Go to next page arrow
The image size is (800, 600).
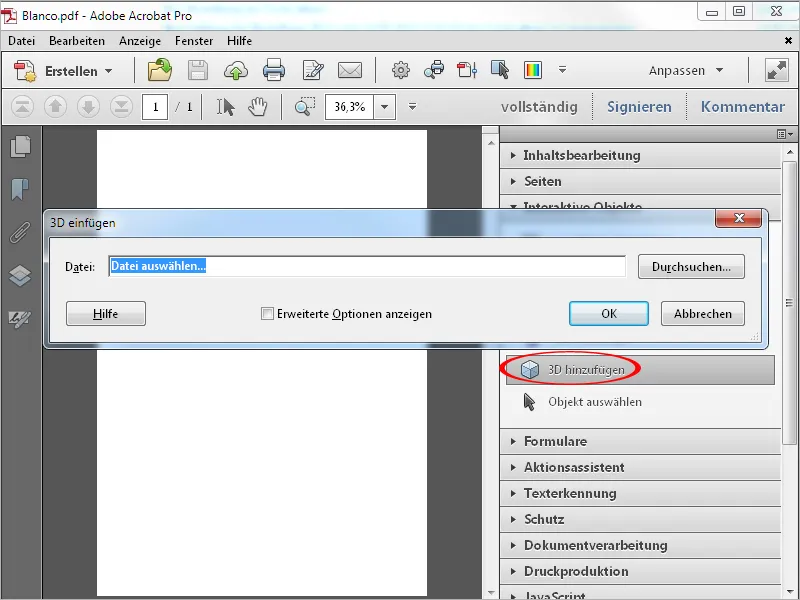point(88,107)
